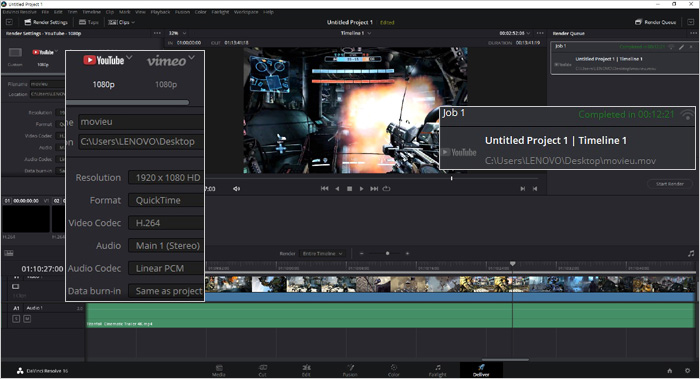
Task: Click the timeline zoom slider handle
Action: pos(388,254)
